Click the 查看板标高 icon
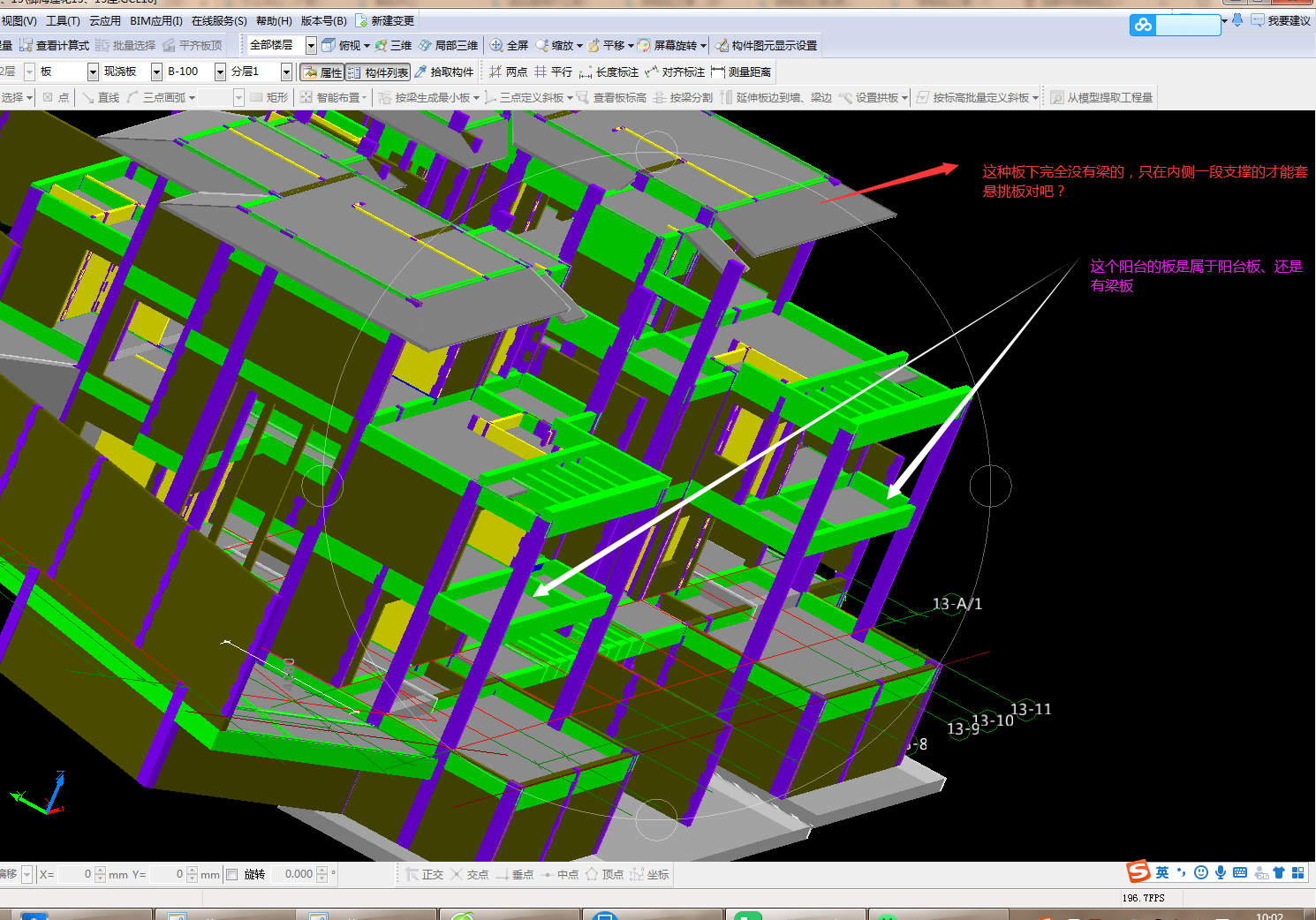Image resolution: width=1316 pixels, height=920 pixels. pyautogui.click(x=583, y=97)
